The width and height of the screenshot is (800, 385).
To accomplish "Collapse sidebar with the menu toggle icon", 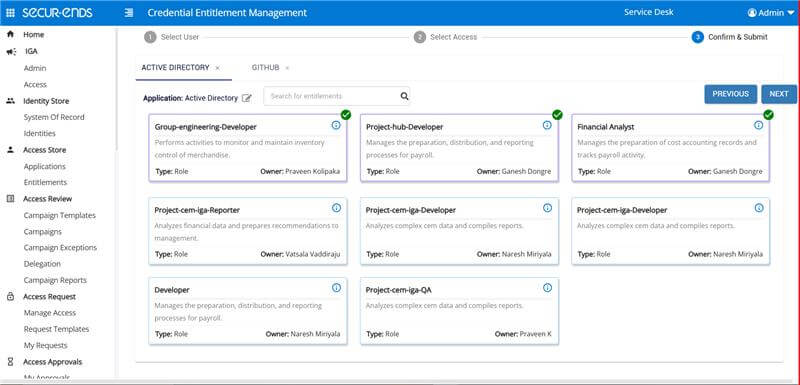I will click(x=129, y=13).
